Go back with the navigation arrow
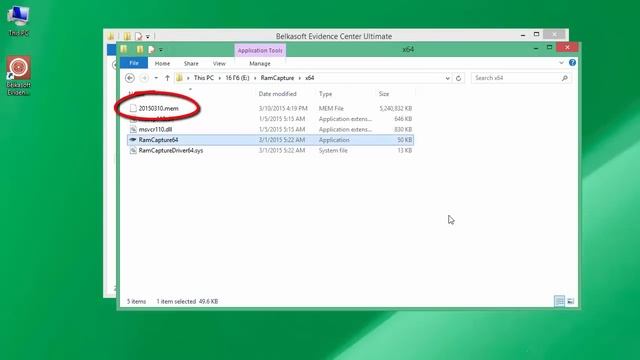 tap(130, 78)
